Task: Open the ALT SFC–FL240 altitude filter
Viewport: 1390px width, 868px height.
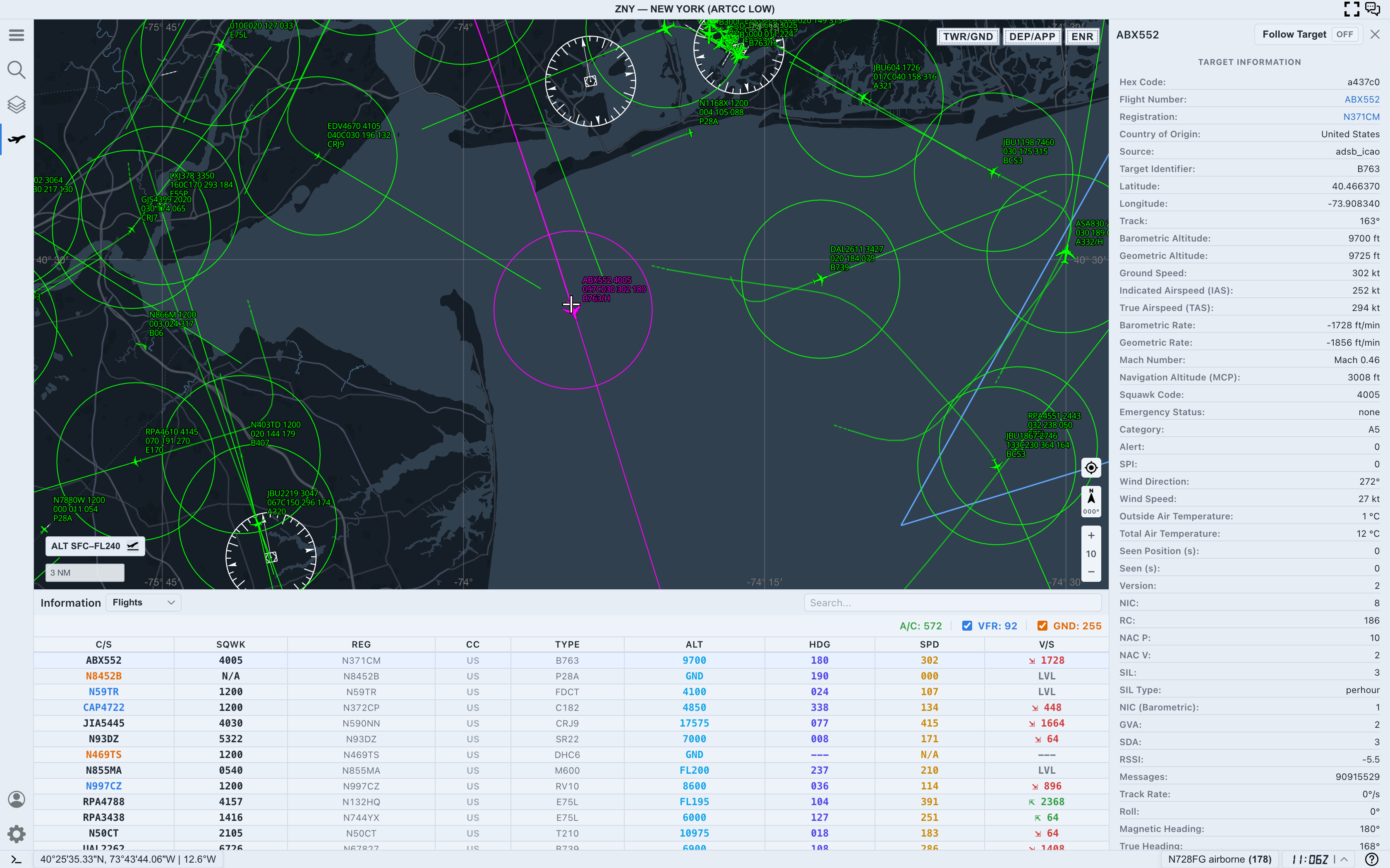Action: [95, 546]
